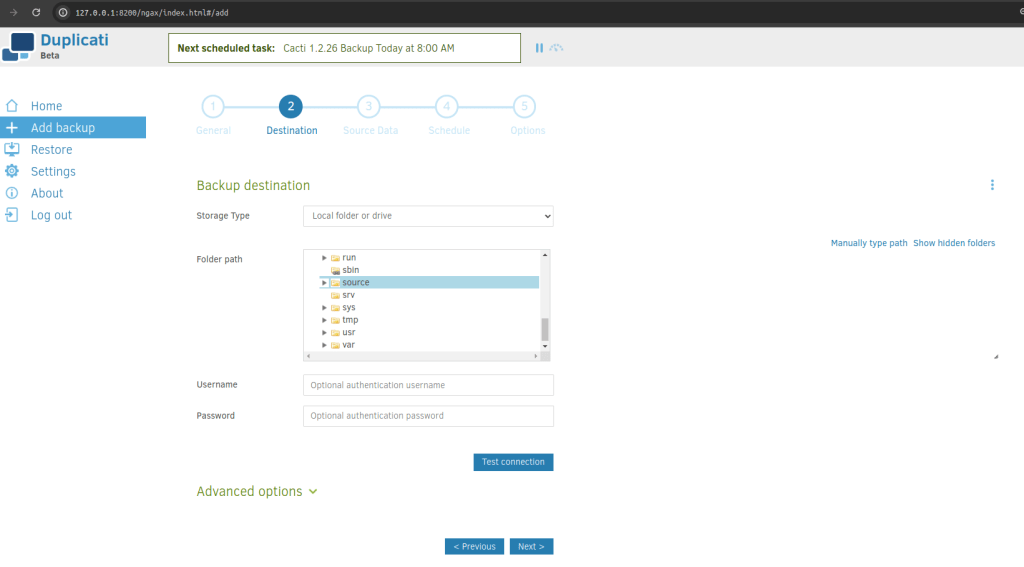Expand the run folder tree node
This screenshot has height=567, width=1024.
point(324,258)
